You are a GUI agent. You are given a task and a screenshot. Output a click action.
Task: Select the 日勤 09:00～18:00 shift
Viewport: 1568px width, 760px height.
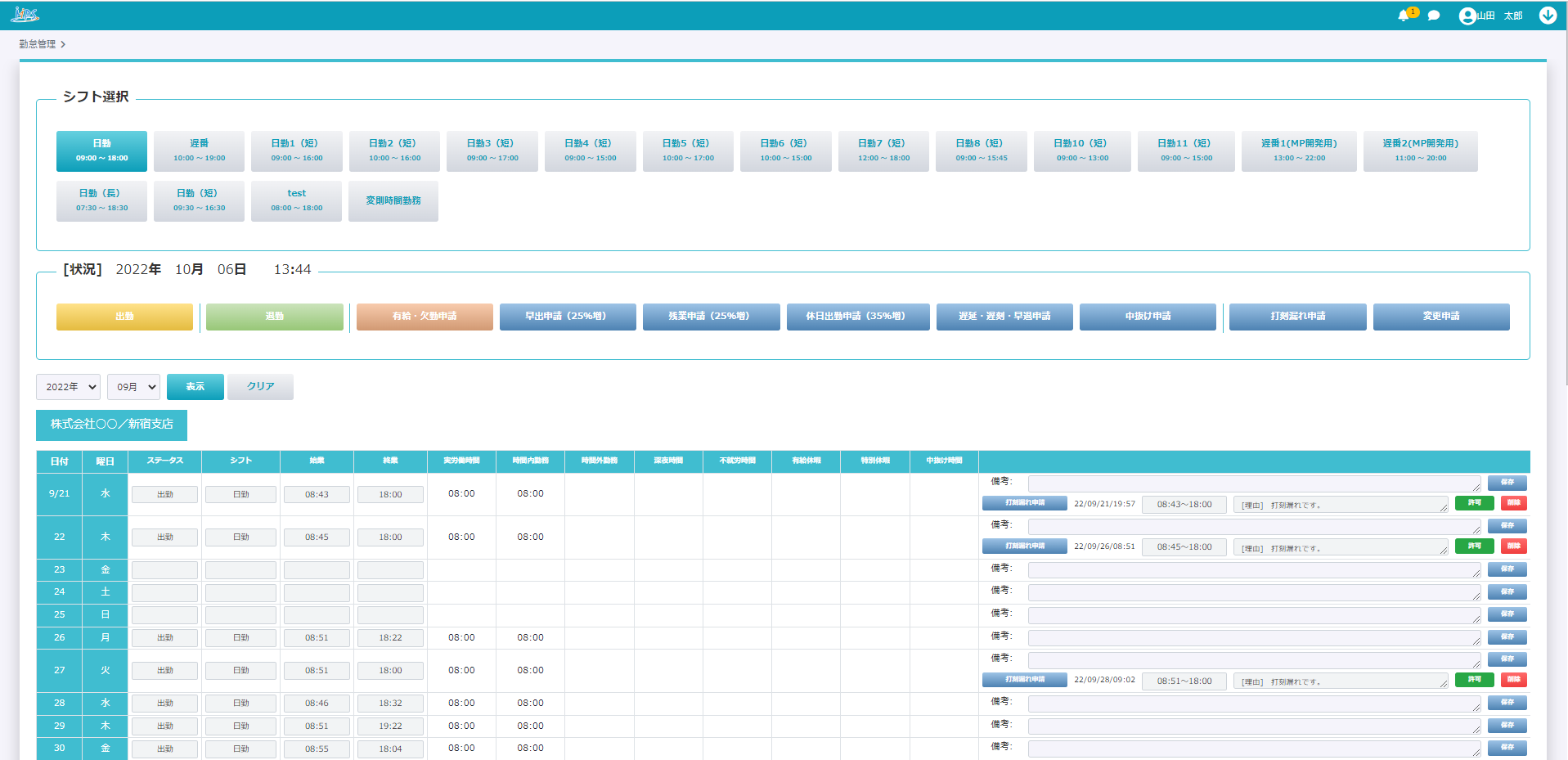click(x=101, y=151)
